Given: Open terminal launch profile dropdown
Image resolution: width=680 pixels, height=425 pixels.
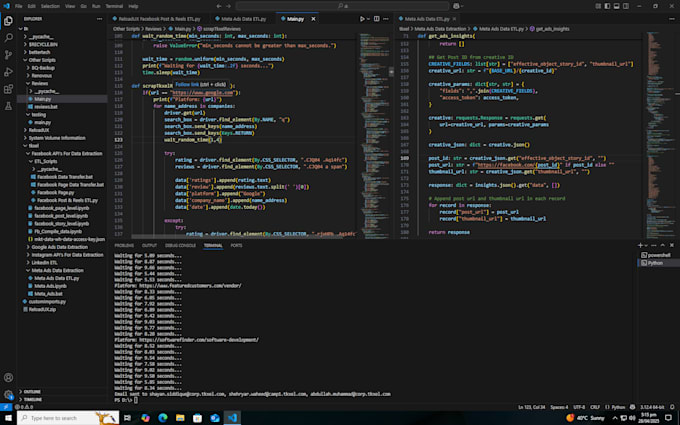Looking at the screenshot, I should [646, 245].
